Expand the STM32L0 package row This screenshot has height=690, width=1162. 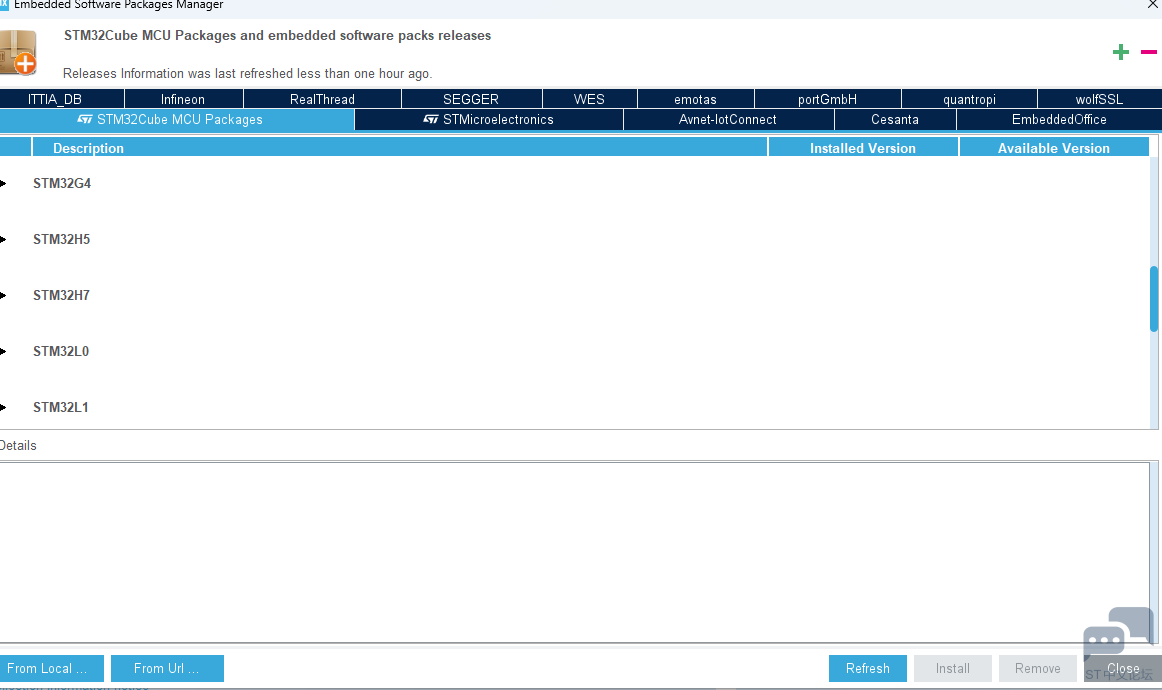point(3,351)
